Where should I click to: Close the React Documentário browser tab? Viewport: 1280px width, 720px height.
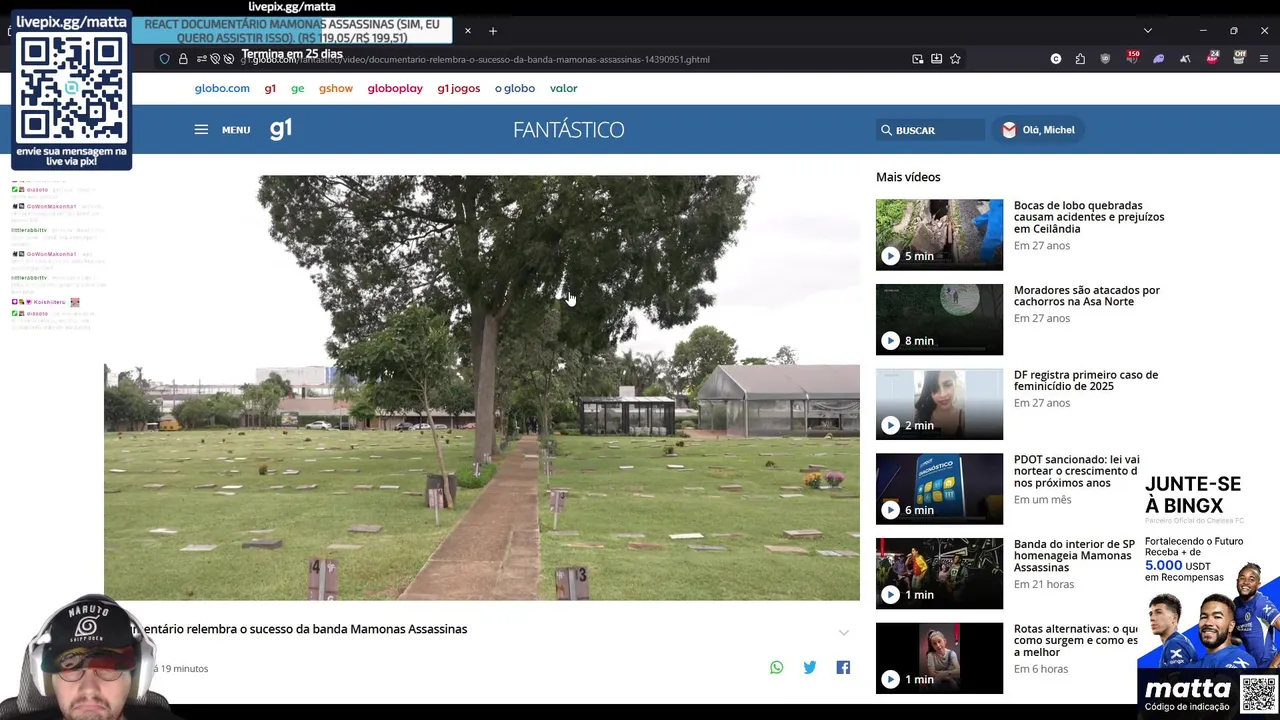(x=467, y=31)
